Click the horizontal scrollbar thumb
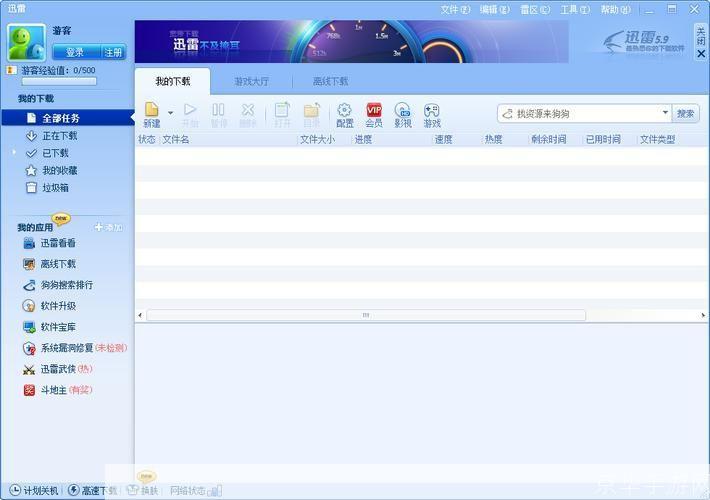 click(x=366, y=315)
